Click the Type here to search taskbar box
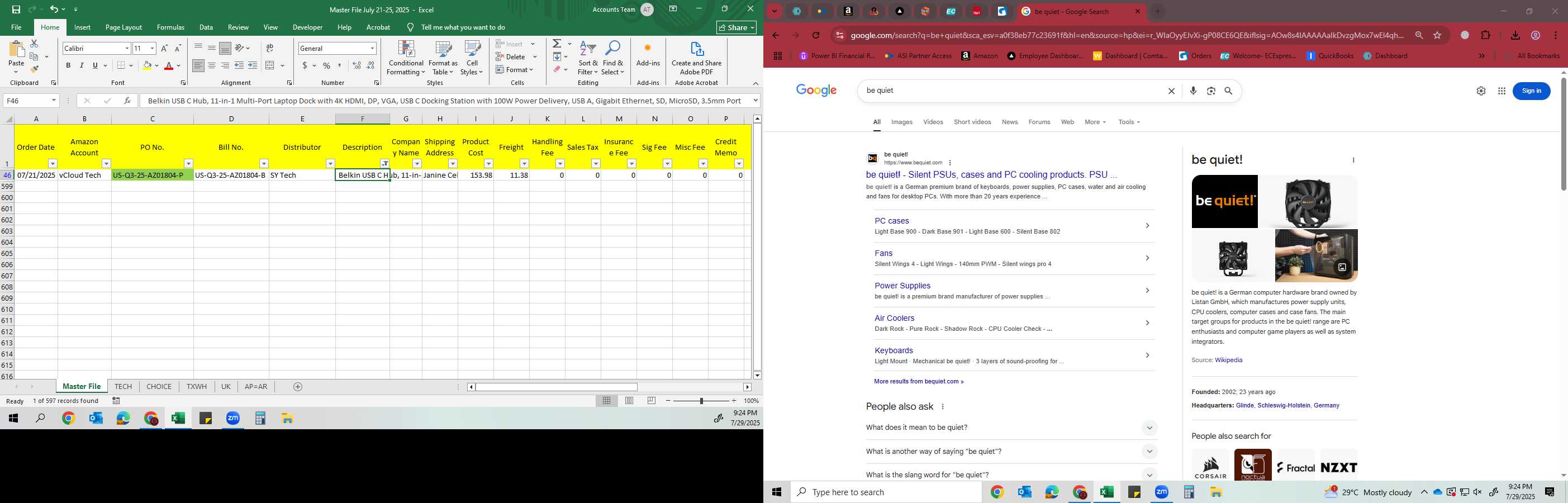Image resolution: width=1568 pixels, height=503 pixels. pyautogui.click(x=886, y=492)
